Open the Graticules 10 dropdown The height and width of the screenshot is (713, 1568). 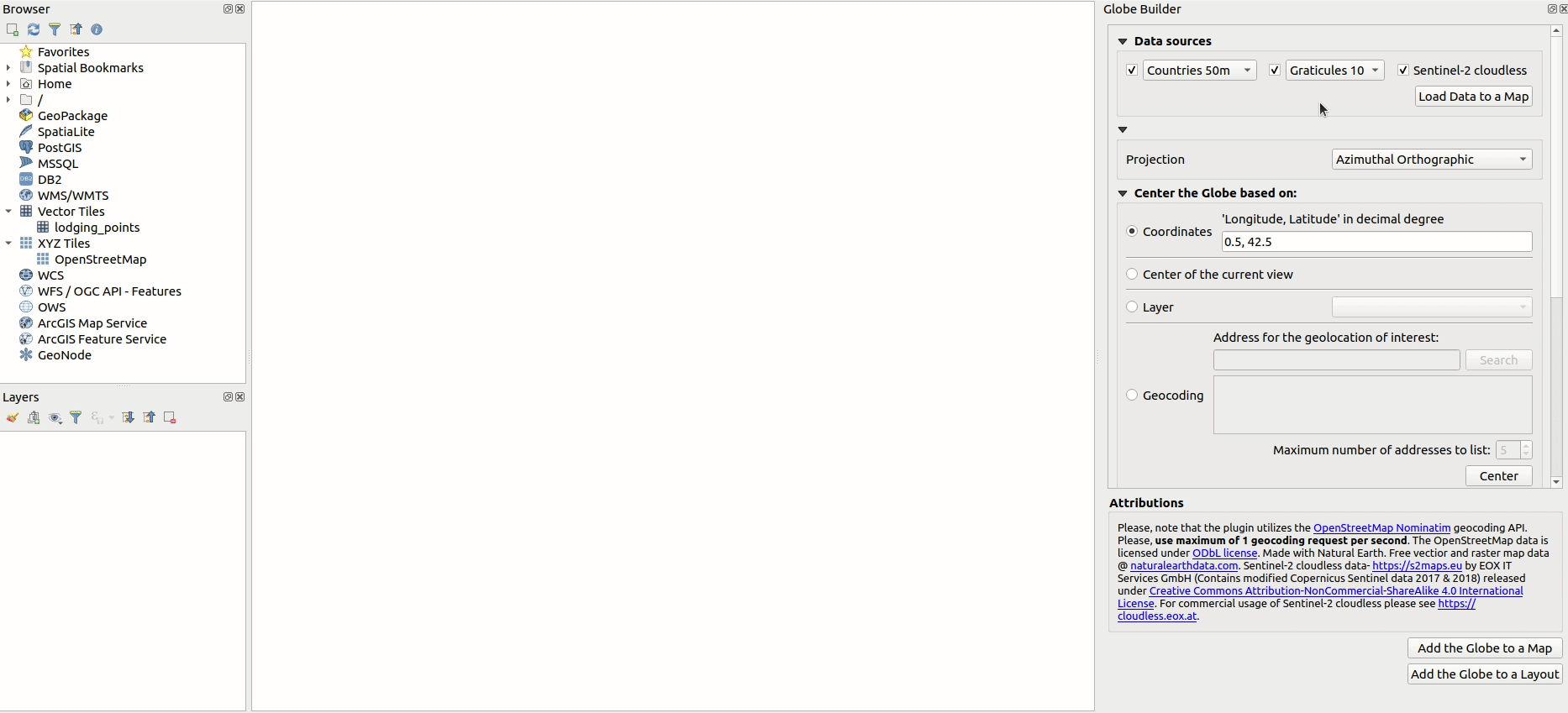coord(1334,71)
